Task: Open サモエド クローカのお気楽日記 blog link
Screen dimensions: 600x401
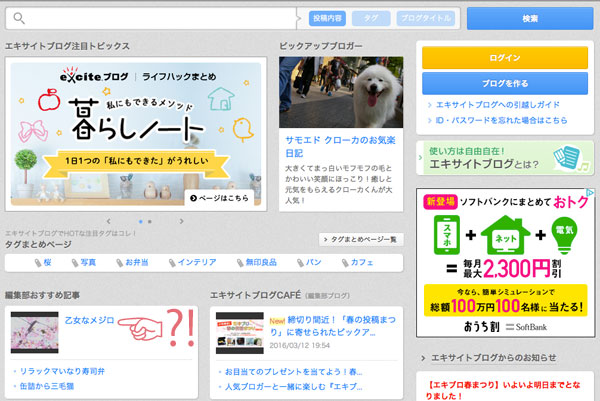Action: coord(340,147)
